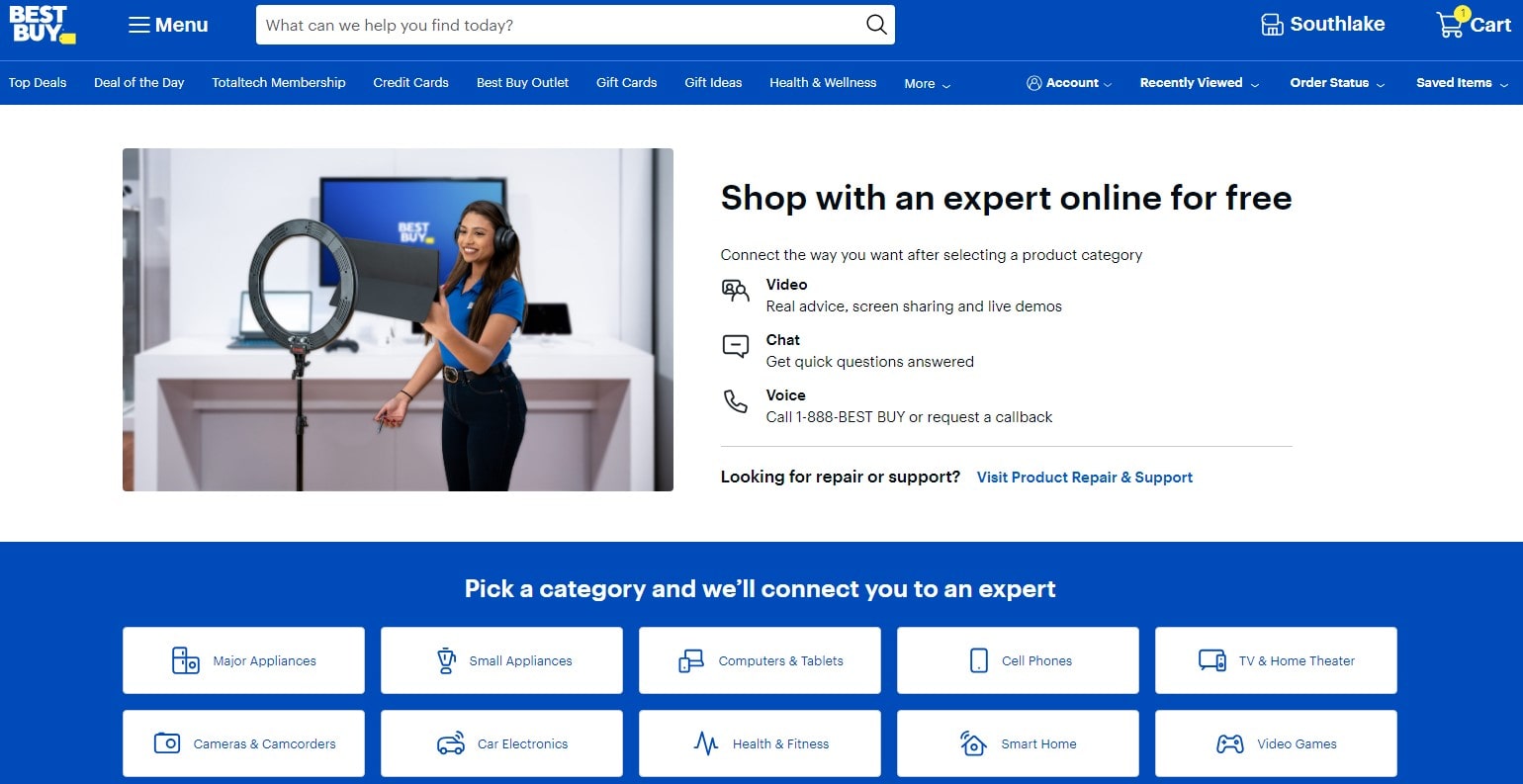Select Health & Fitness category
Image resolution: width=1523 pixels, height=784 pixels.
click(760, 743)
